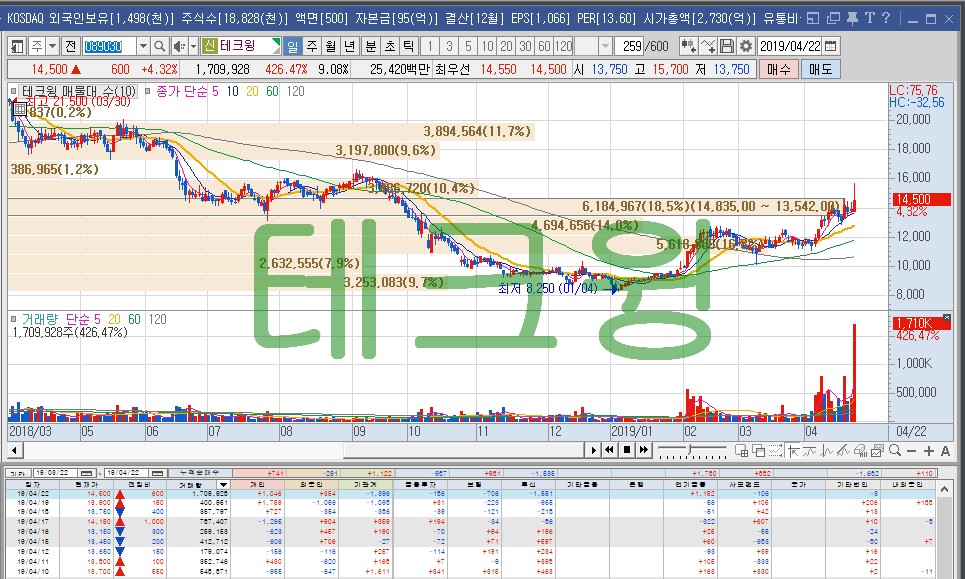Click the 매수 buy button

click(779, 69)
